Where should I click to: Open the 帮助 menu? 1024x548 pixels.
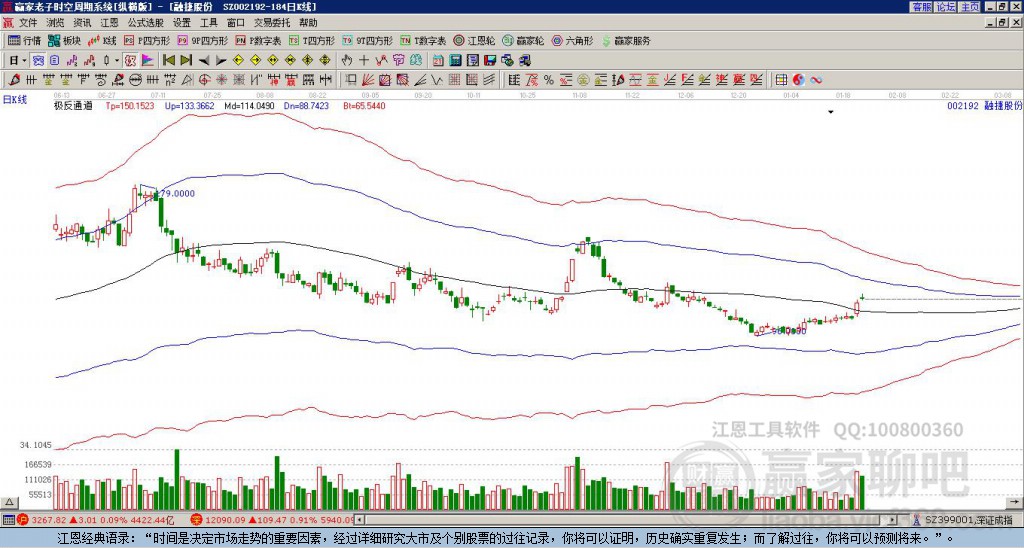308,23
